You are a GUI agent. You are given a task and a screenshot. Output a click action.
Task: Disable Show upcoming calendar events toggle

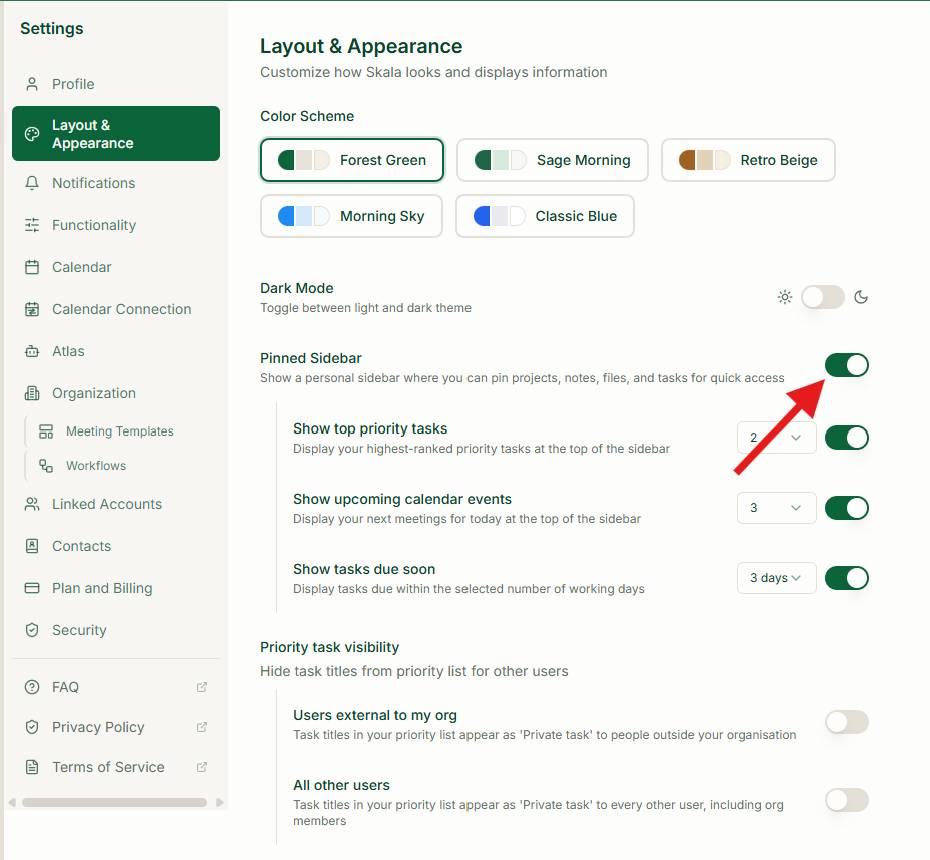[x=847, y=508]
